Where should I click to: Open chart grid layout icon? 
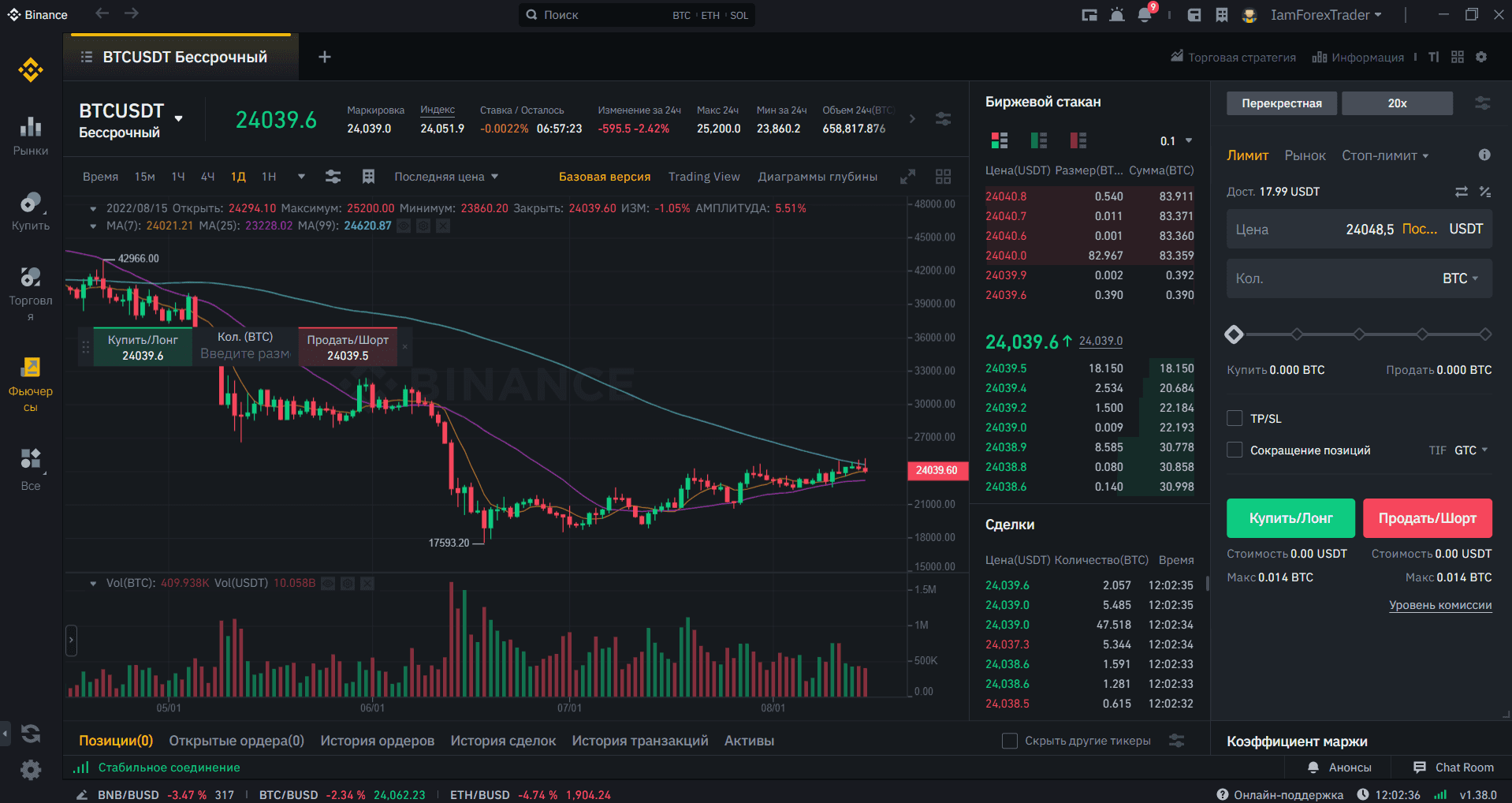(943, 177)
